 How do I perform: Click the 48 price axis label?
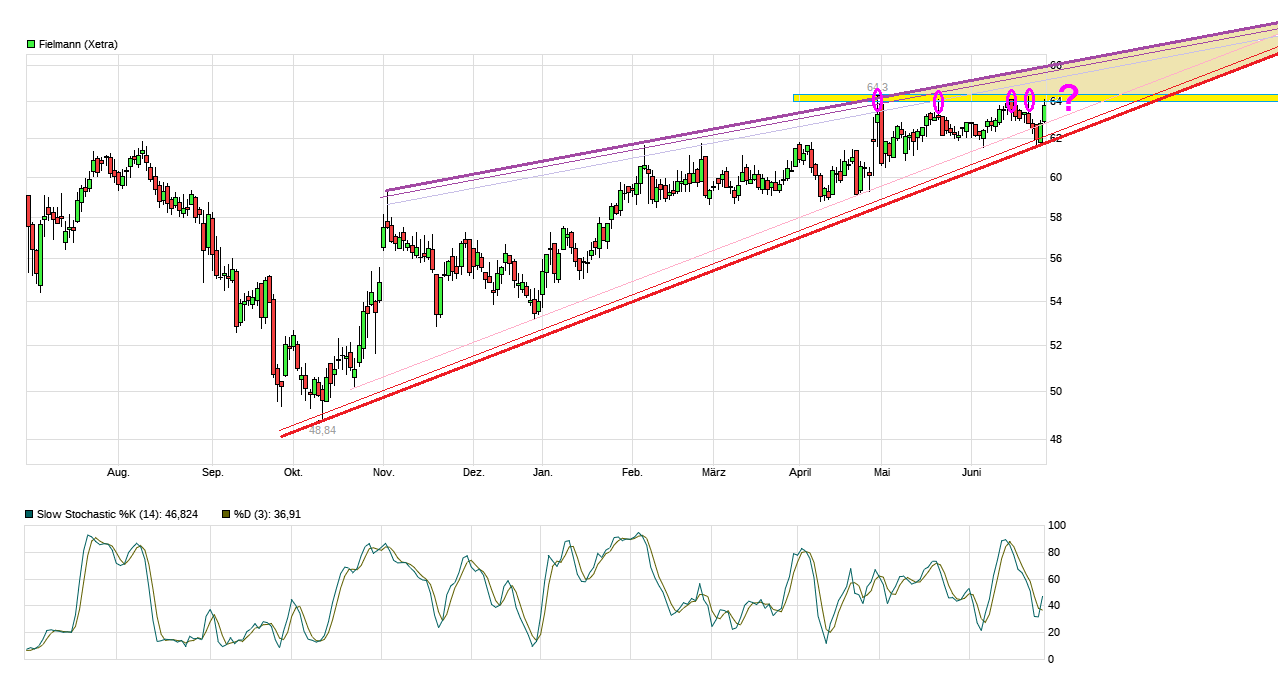tap(1055, 439)
